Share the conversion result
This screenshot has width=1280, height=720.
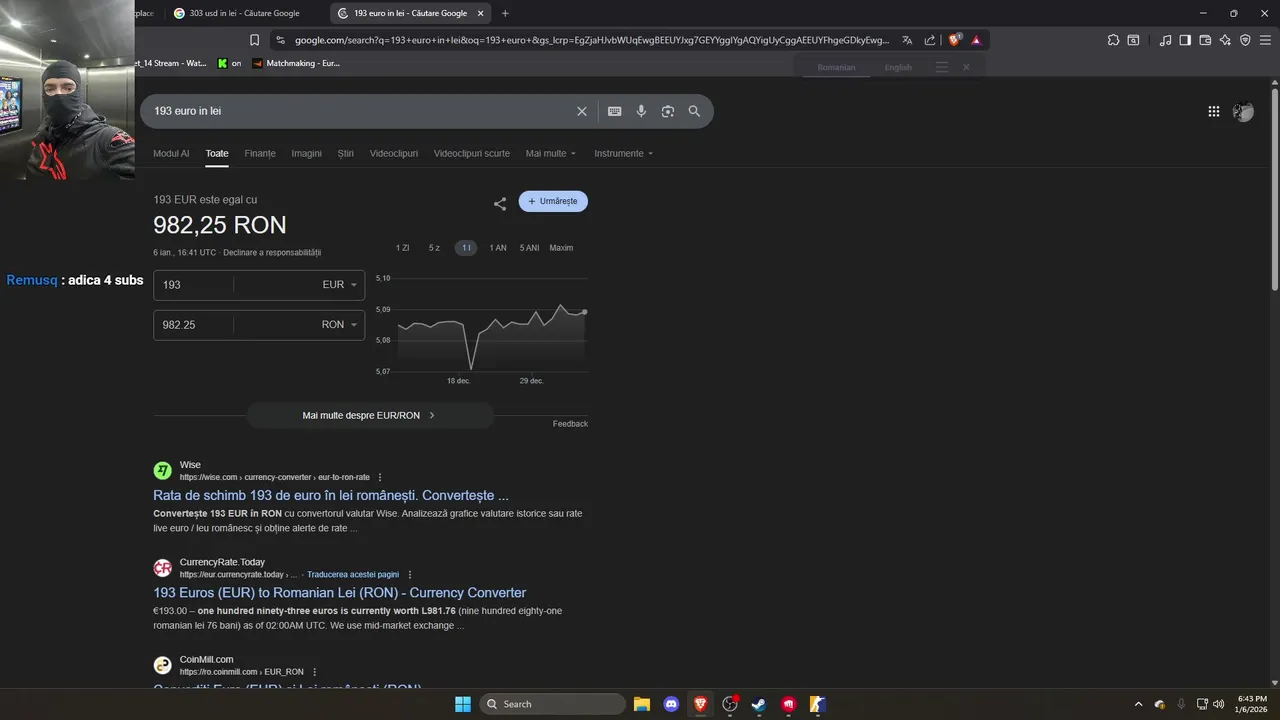click(500, 204)
